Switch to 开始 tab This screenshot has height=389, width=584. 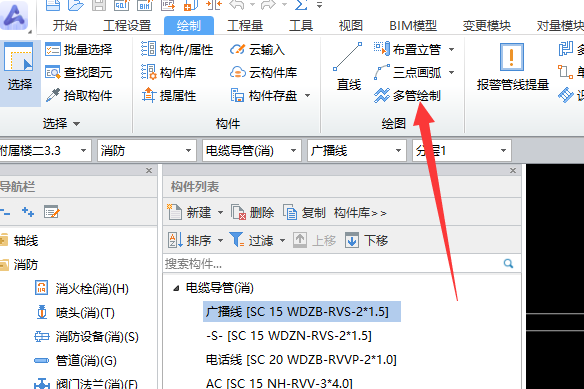click(64, 25)
